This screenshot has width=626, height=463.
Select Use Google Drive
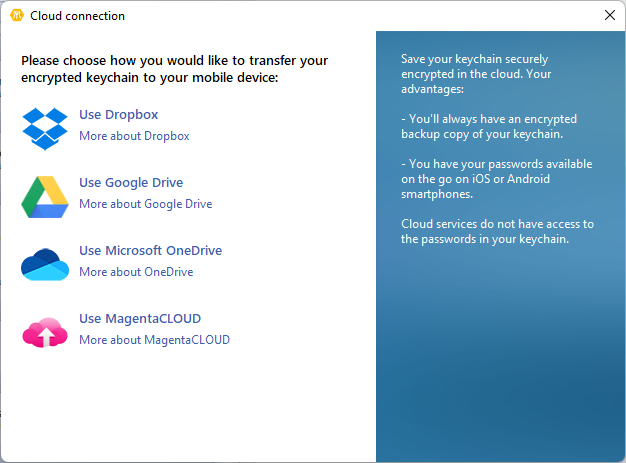pos(131,183)
